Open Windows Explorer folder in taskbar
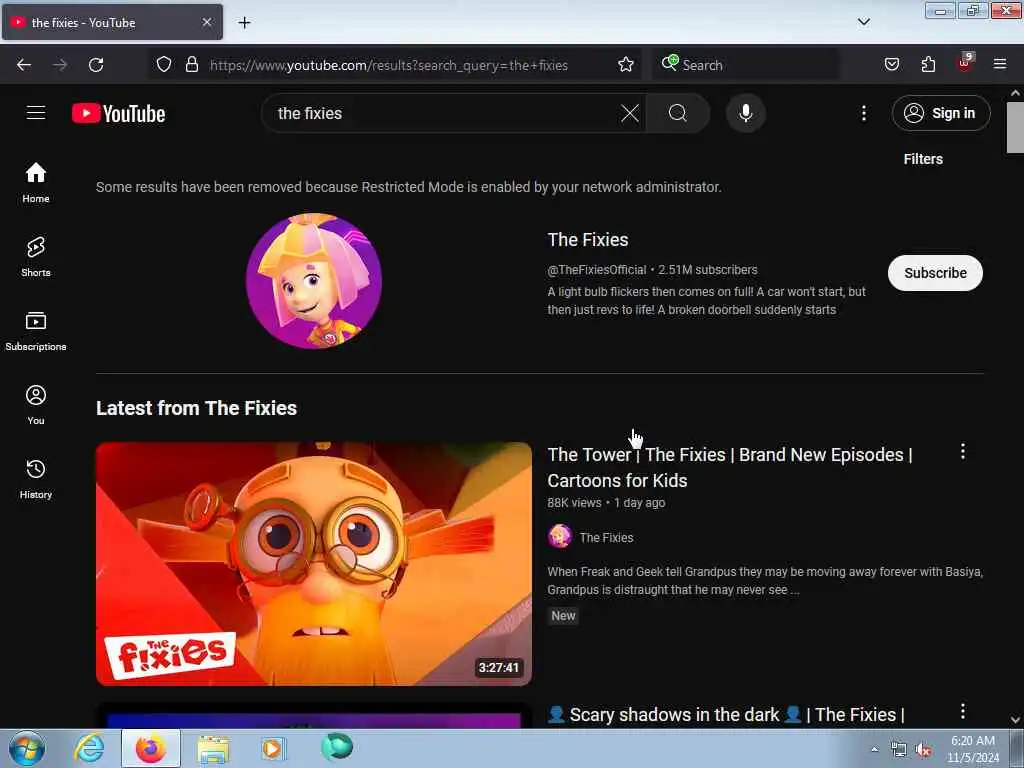 (x=213, y=749)
